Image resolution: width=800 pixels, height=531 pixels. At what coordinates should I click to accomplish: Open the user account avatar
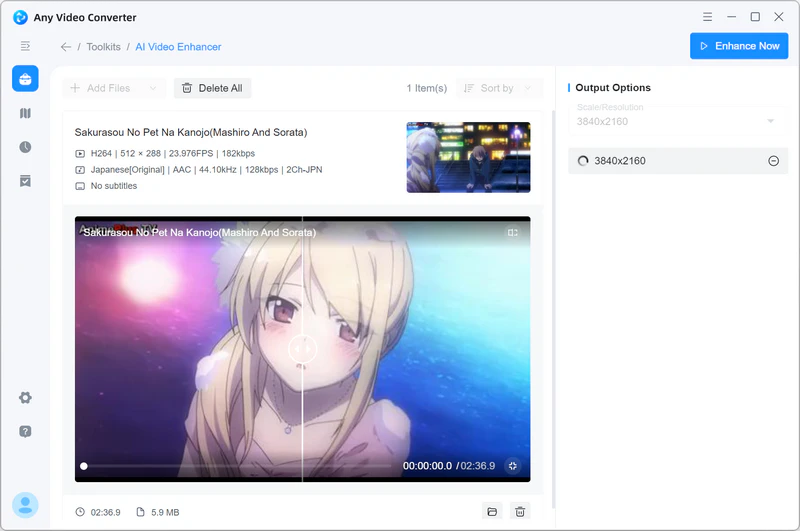[x=25, y=505]
